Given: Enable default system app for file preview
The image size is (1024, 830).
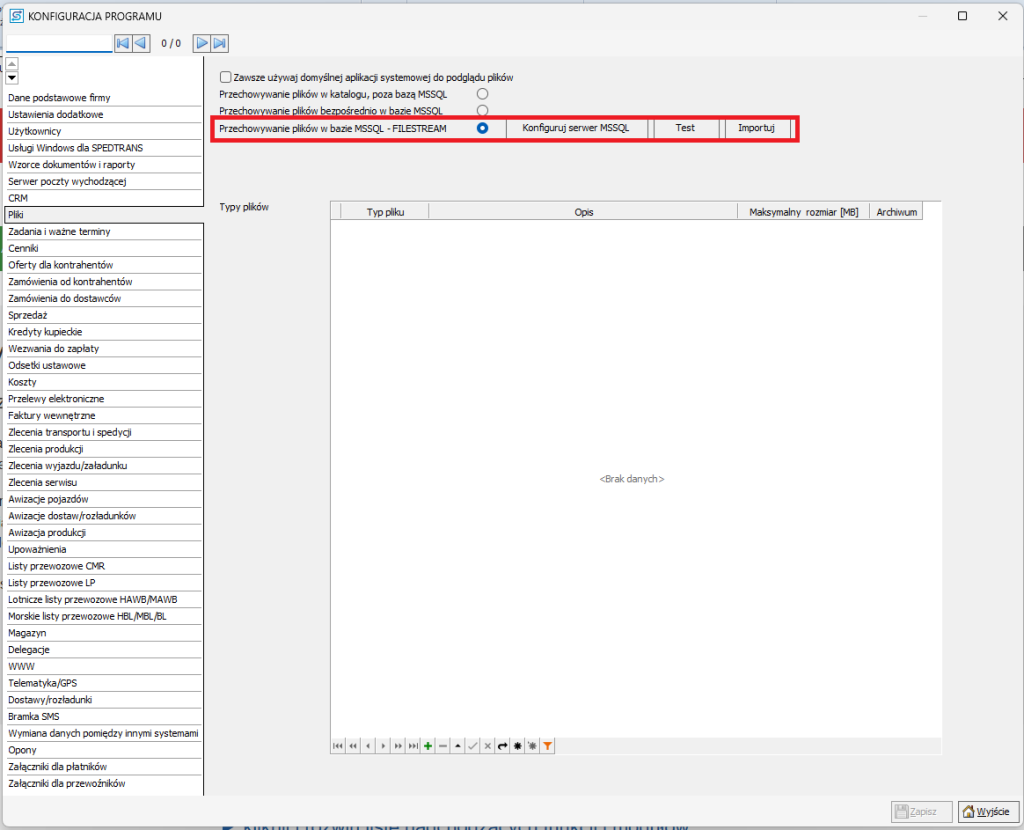Looking at the screenshot, I should tap(226, 77).
